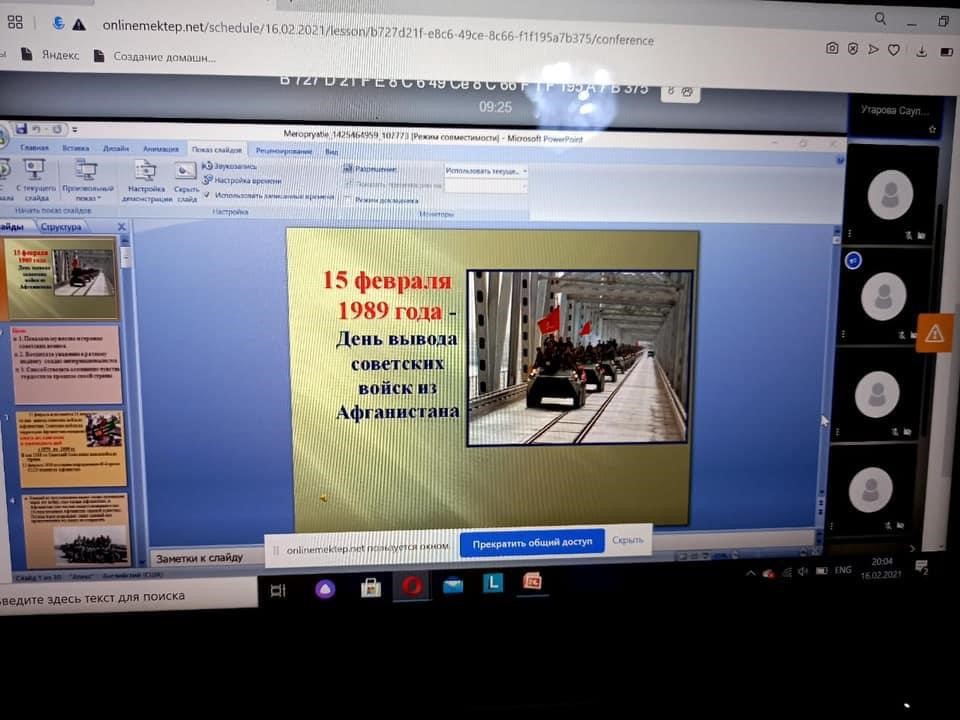Click the Save icon in PowerPoint's quick access toolbar
Image resolution: width=960 pixels, height=720 pixels.
(21, 129)
